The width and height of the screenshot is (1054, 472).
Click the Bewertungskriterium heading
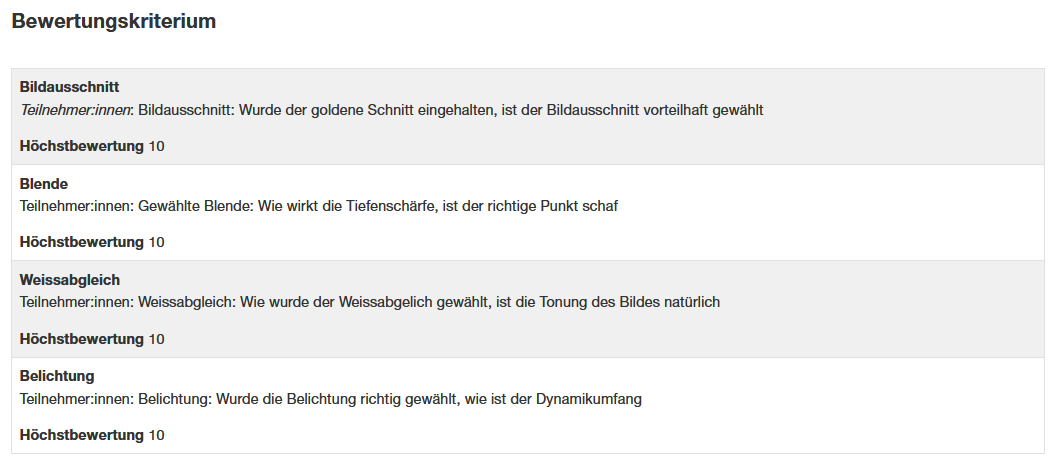(114, 21)
